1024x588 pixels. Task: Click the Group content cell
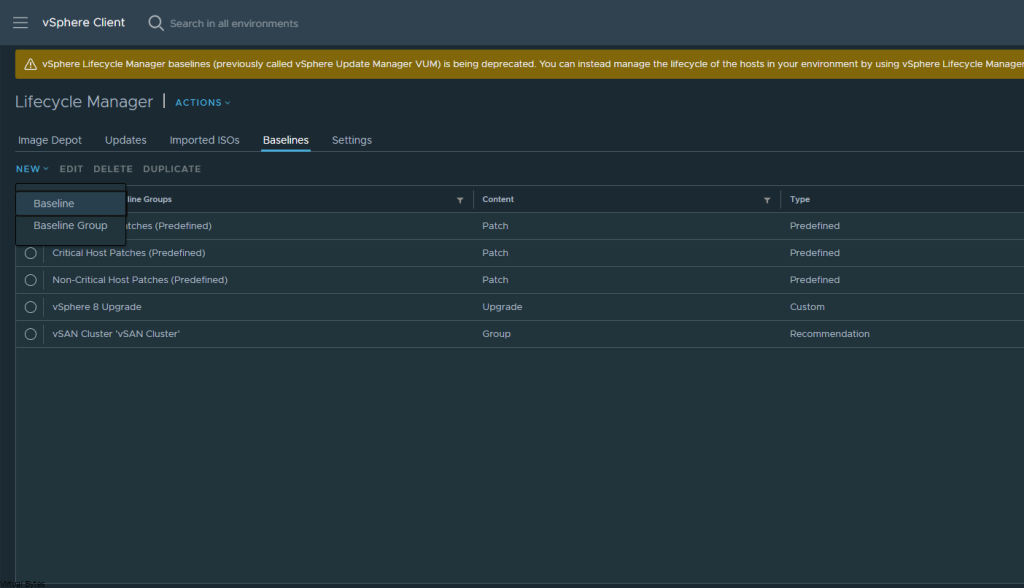pyautogui.click(x=496, y=334)
